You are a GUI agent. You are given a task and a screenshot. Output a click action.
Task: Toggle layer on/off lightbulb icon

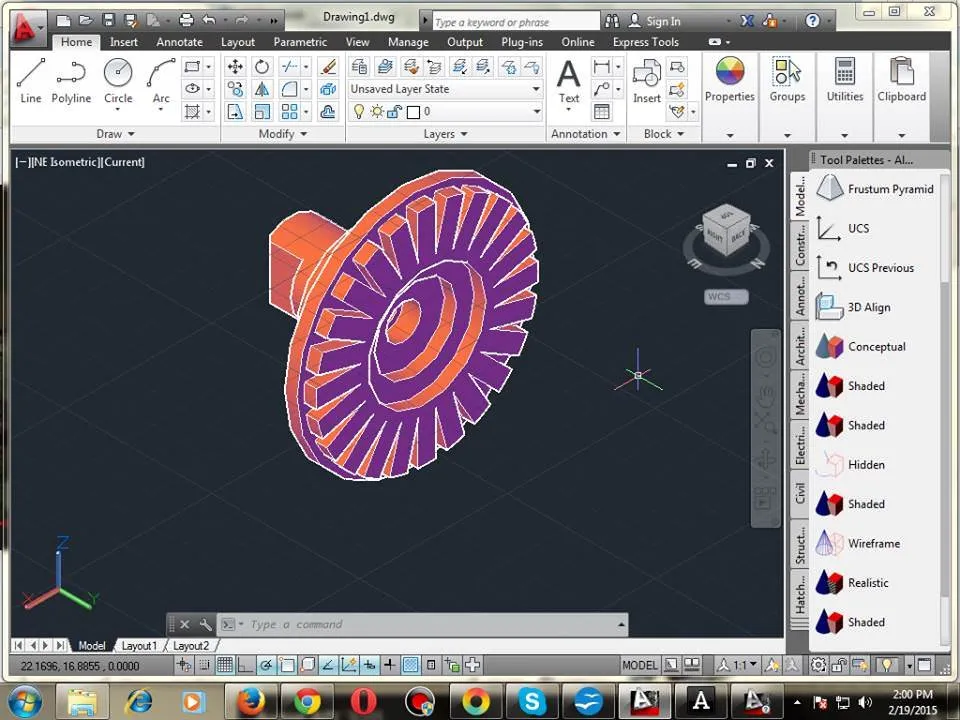pyautogui.click(x=359, y=111)
